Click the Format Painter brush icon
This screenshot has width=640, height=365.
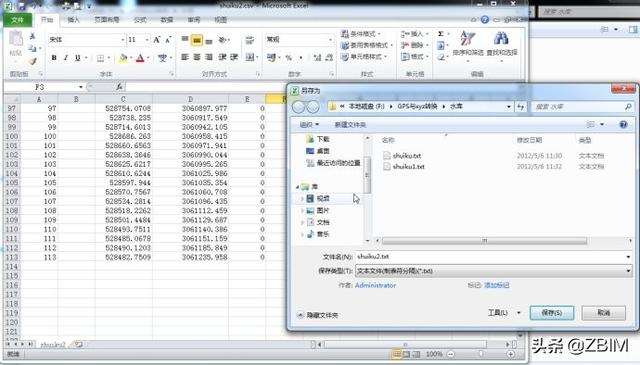[32, 61]
